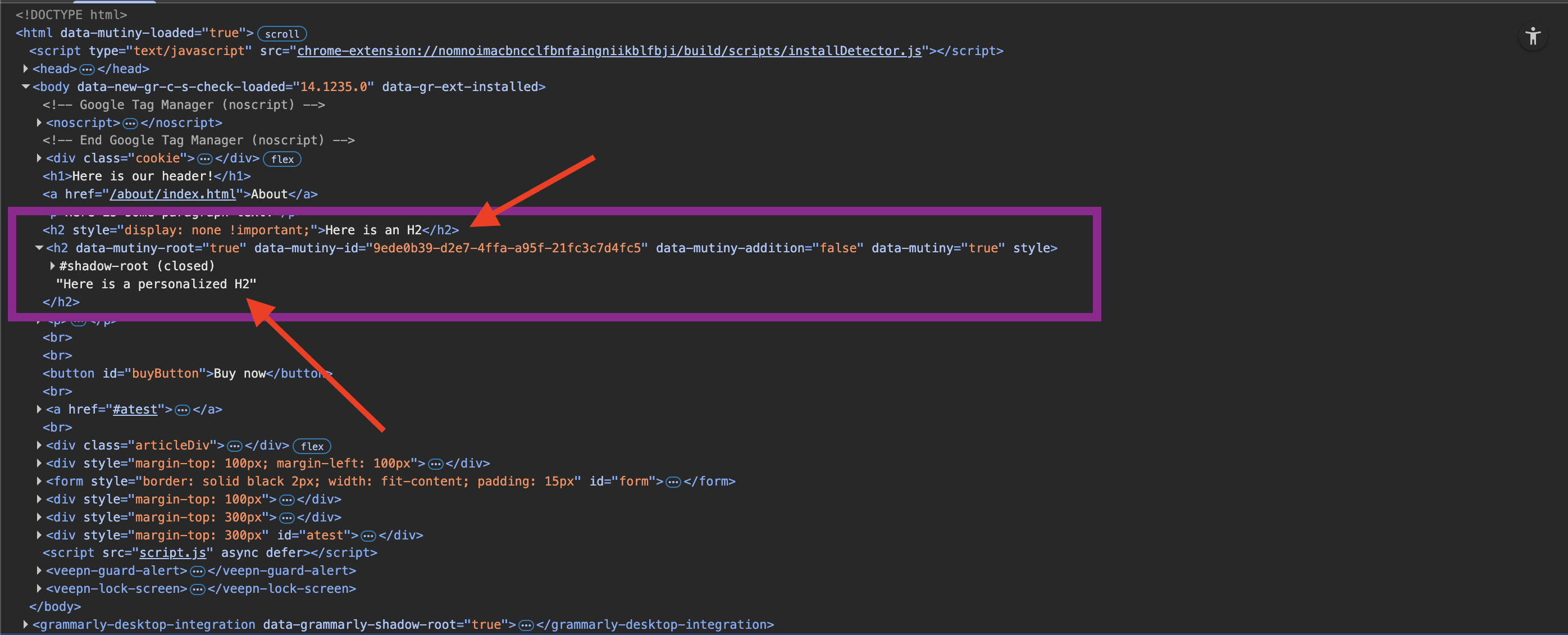
Task: Click ellipsis inside the head element
Action: [x=87, y=70]
